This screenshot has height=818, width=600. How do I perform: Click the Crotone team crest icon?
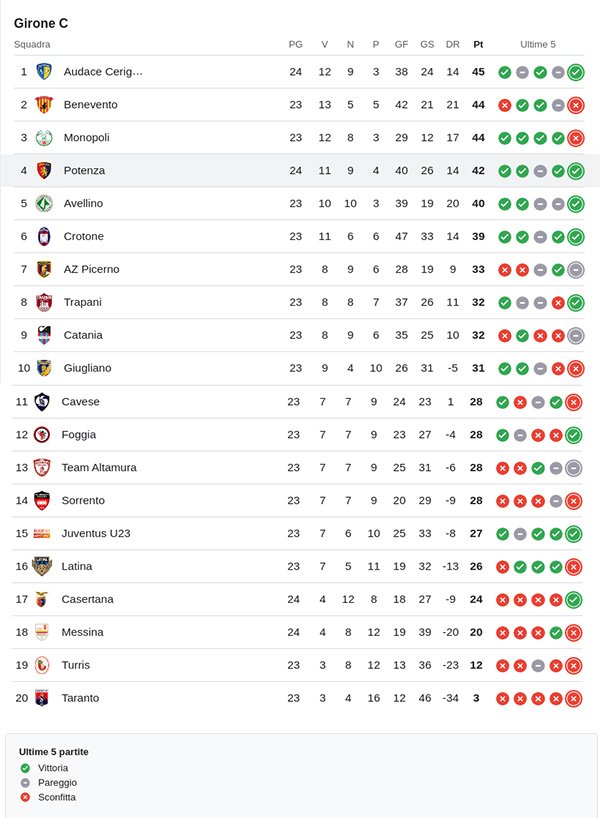[43, 237]
